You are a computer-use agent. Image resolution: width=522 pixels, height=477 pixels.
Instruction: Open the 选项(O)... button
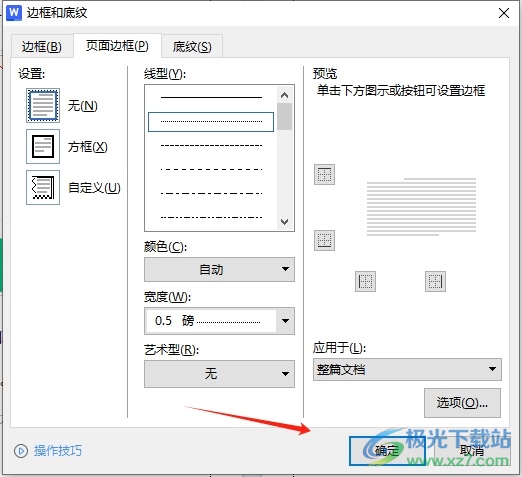462,403
